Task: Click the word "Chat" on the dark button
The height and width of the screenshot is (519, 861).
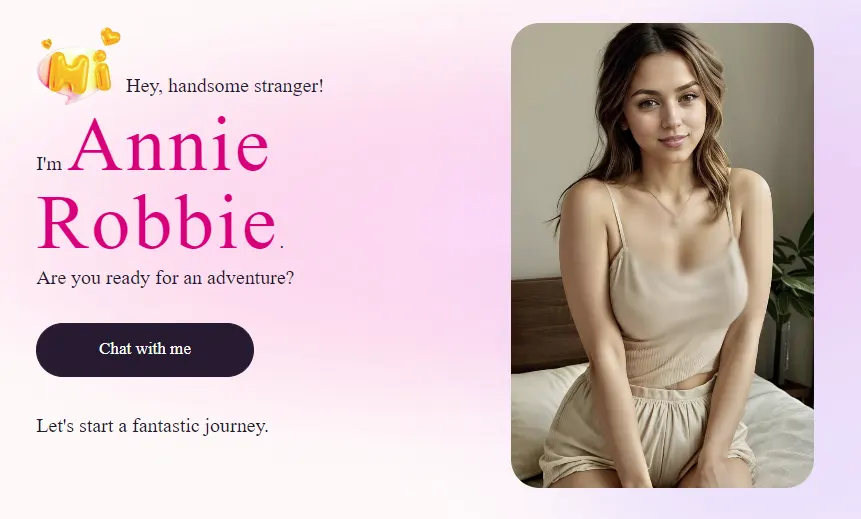Action: (115, 349)
